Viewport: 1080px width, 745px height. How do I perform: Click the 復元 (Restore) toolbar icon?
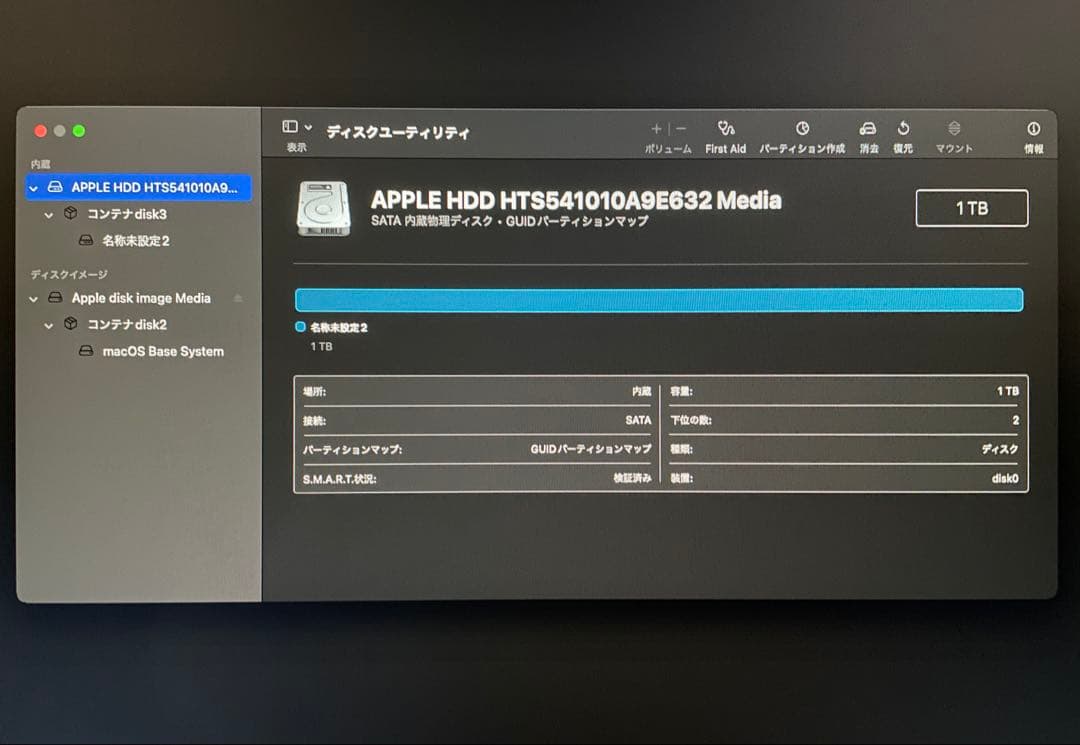[x=902, y=130]
